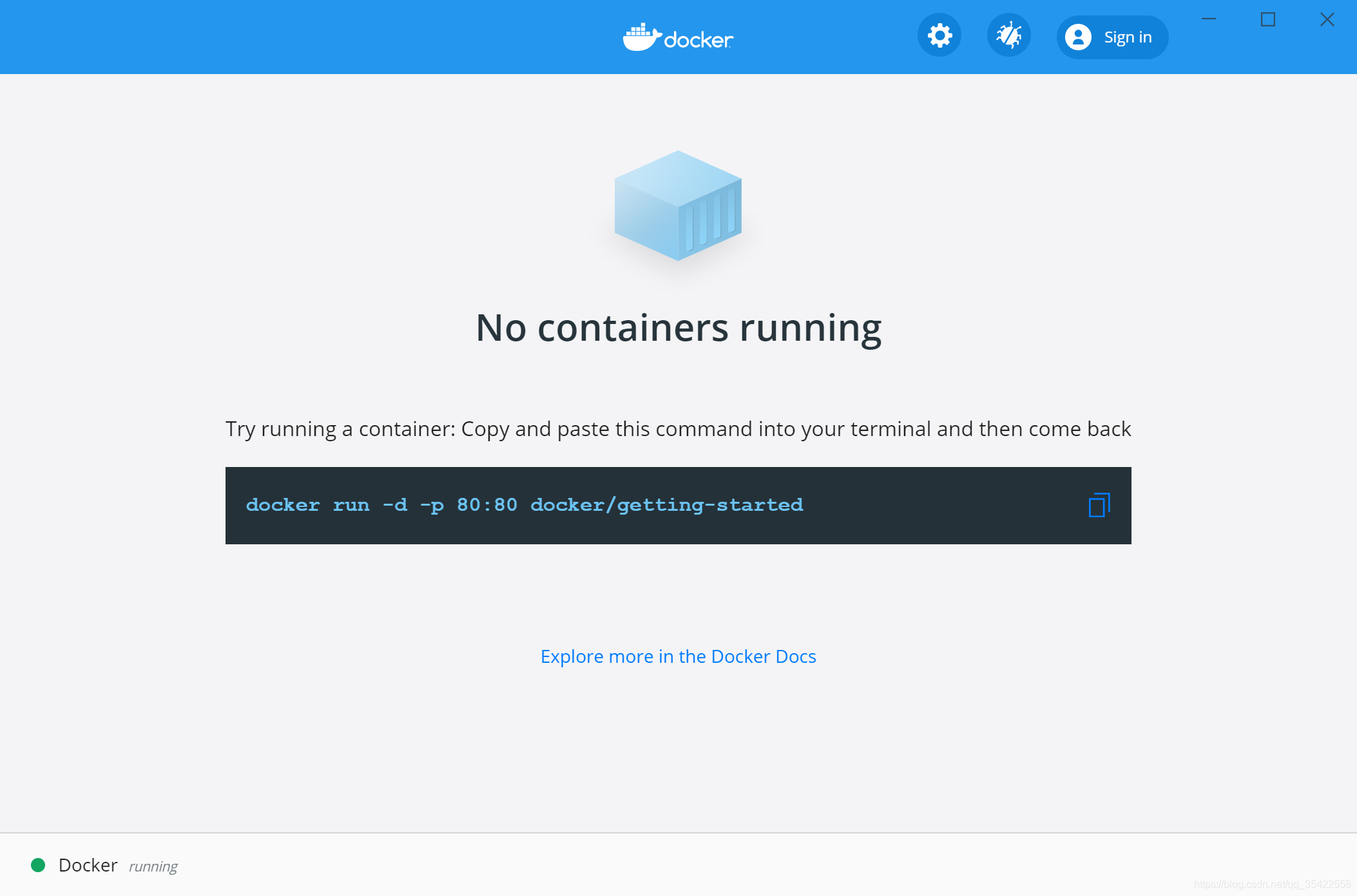
Task: Select the container box illustration
Action: 678,207
